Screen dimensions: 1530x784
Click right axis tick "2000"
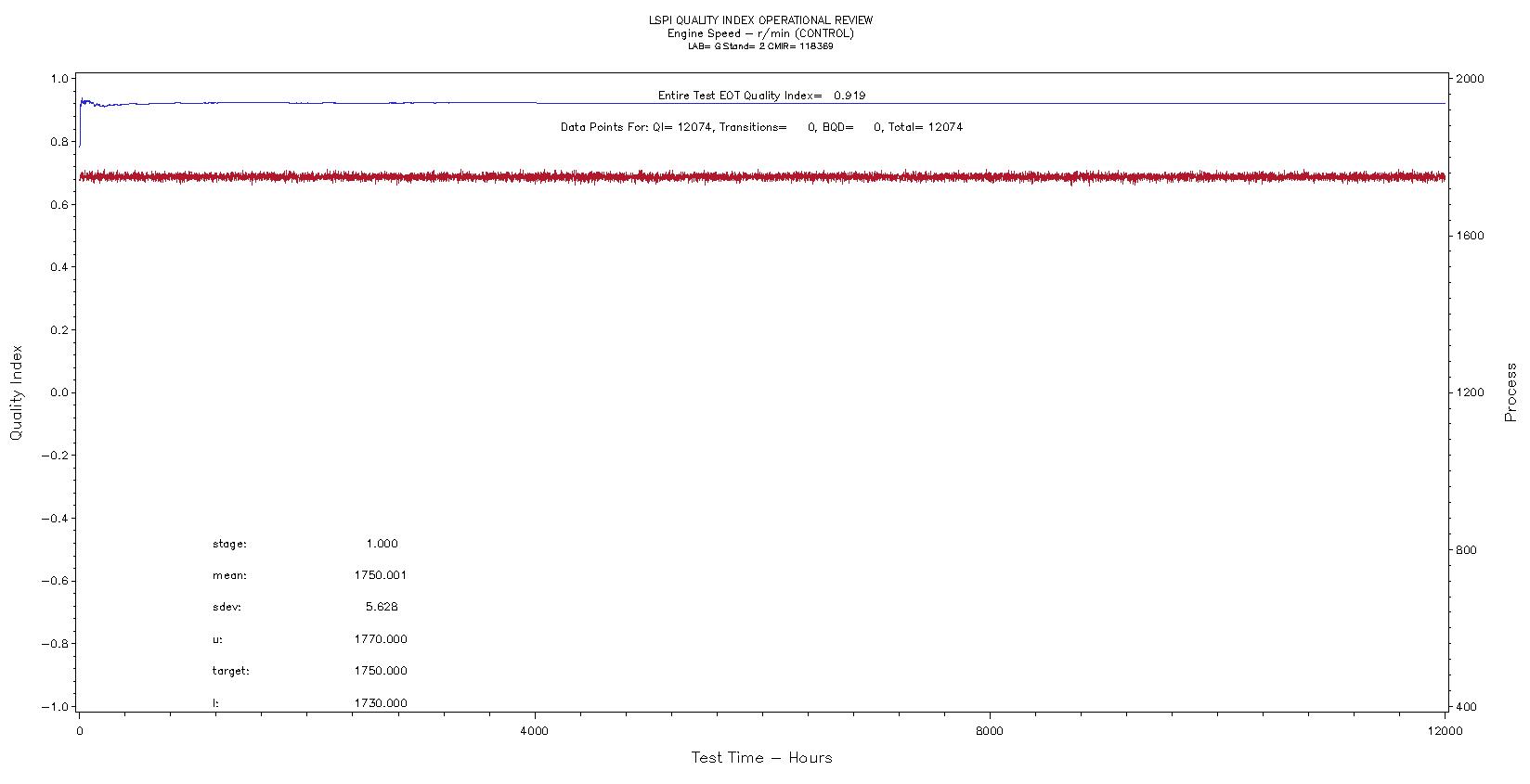click(x=1470, y=80)
